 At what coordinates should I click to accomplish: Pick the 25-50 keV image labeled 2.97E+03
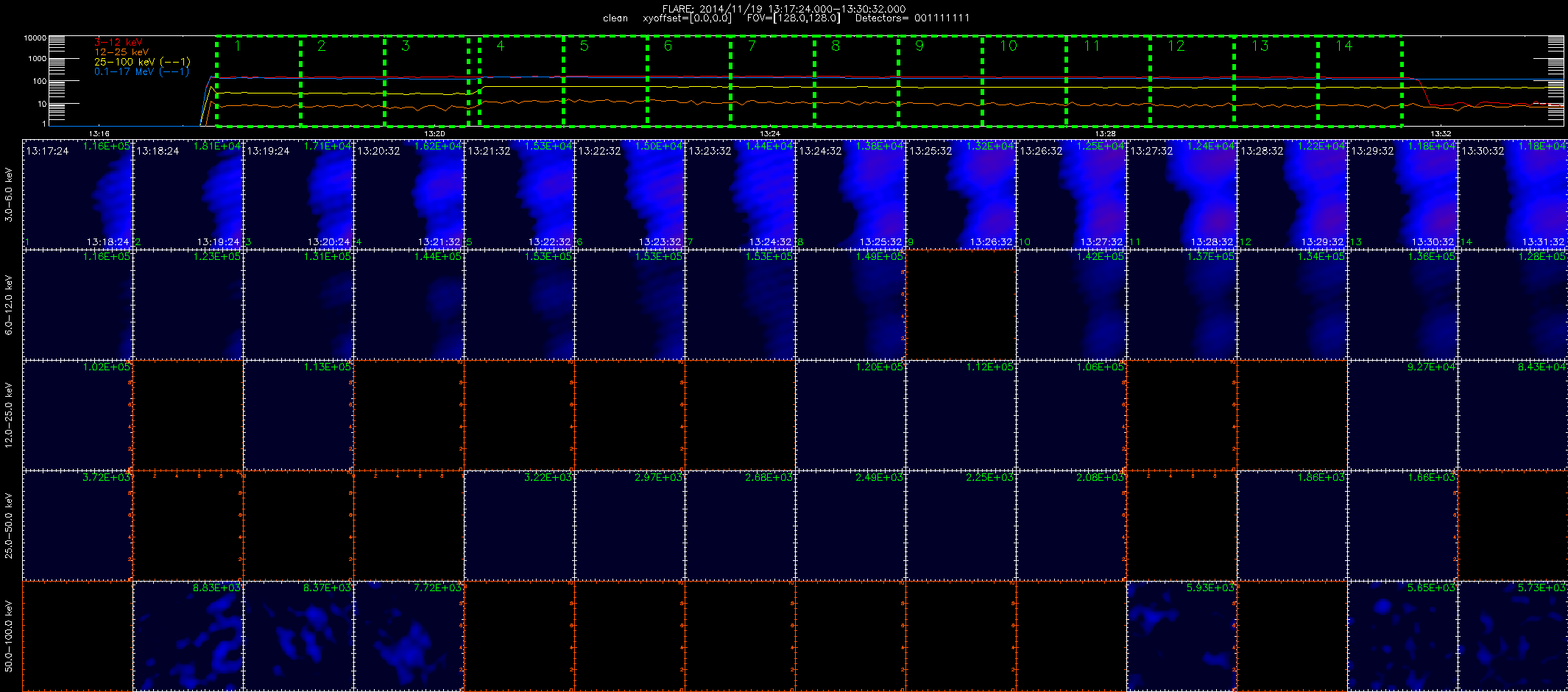[x=630, y=526]
